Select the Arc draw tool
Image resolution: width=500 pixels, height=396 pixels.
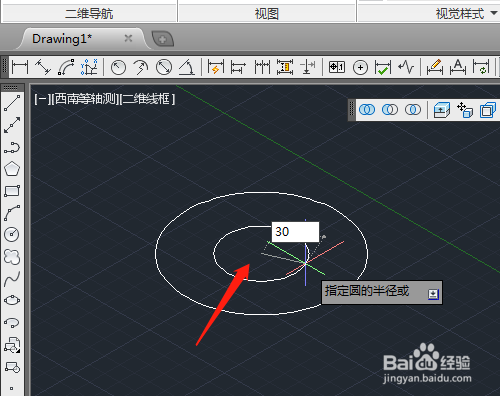pyautogui.click(x=12, y=213)
